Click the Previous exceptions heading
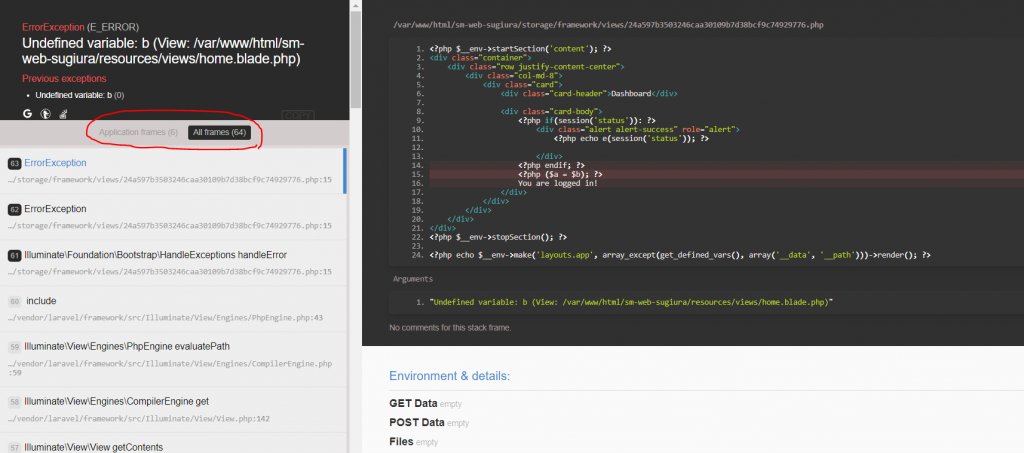The height and width of the screenshot is (453, 1024). coord(63,78)
